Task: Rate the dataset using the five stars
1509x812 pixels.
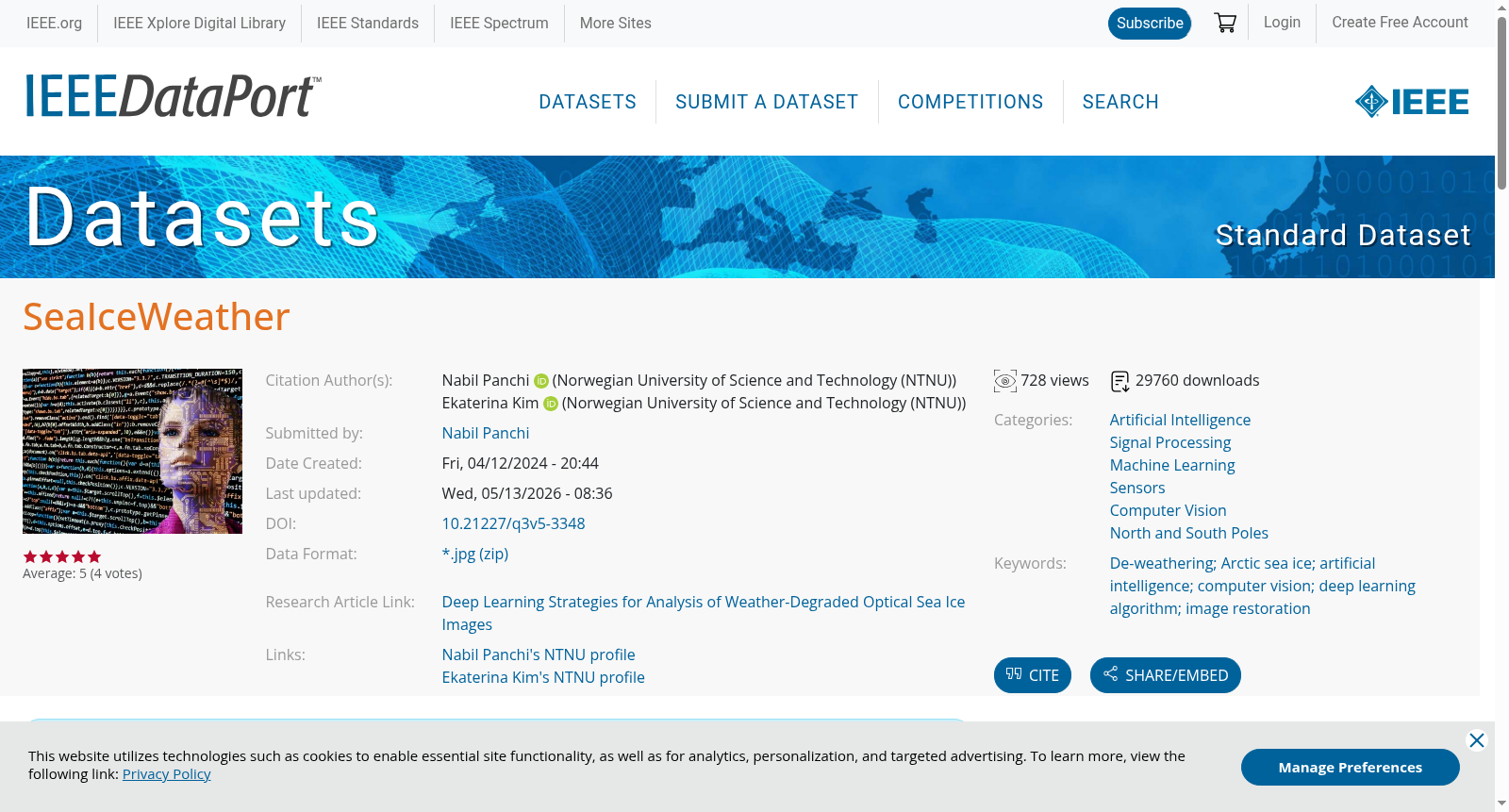Action: 62,556
